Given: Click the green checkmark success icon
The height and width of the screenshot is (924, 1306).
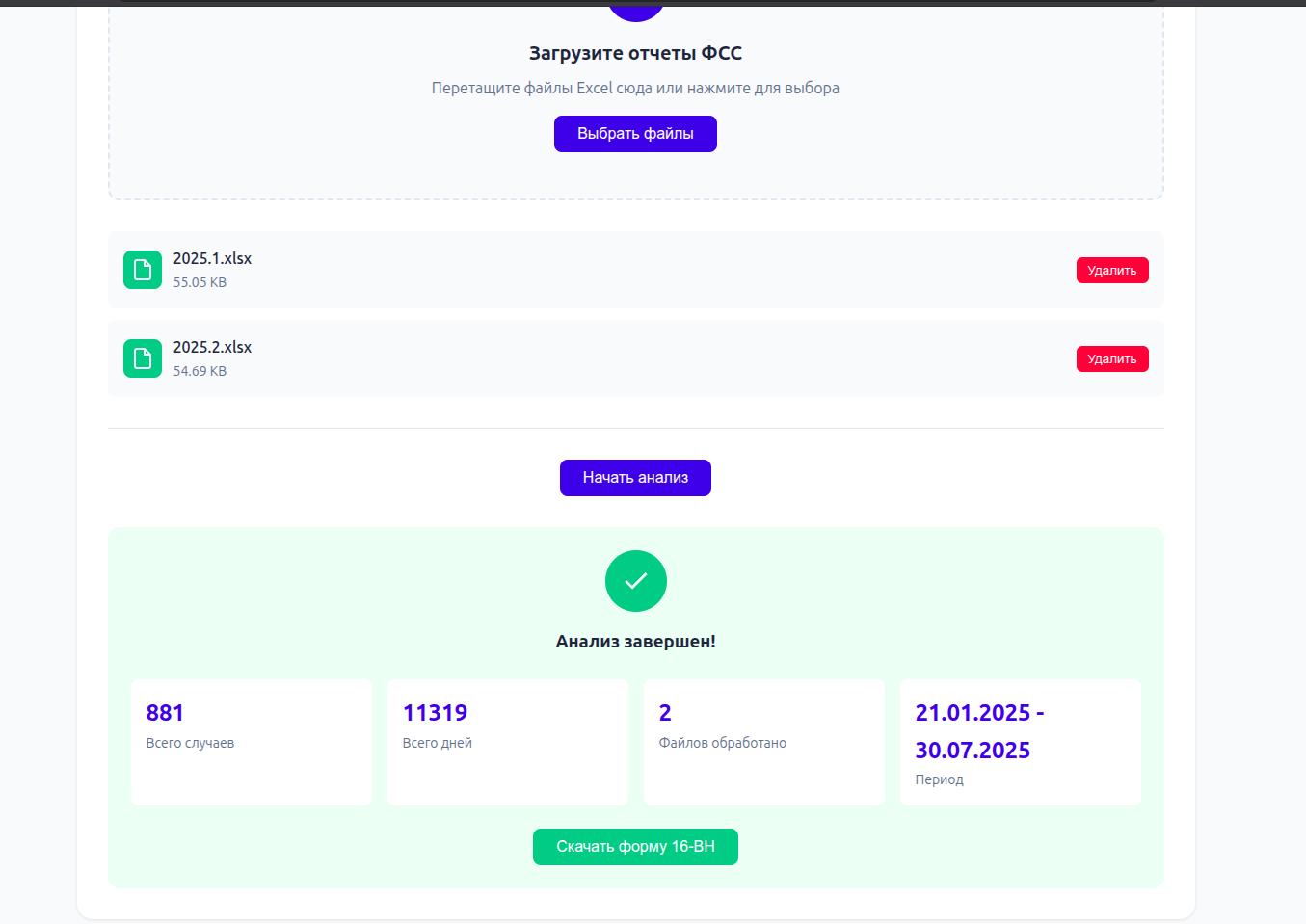Looking at the screenshot, I should click(x=635, y=581).
